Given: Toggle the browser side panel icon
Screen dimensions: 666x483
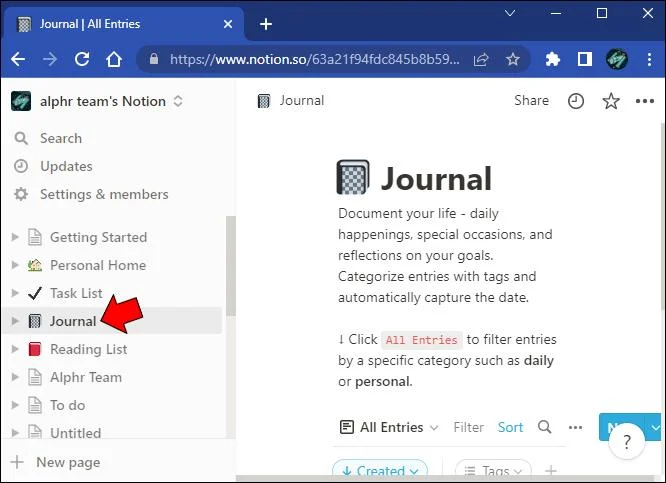Looking at the screenshot, I should (x=585, y=59).
